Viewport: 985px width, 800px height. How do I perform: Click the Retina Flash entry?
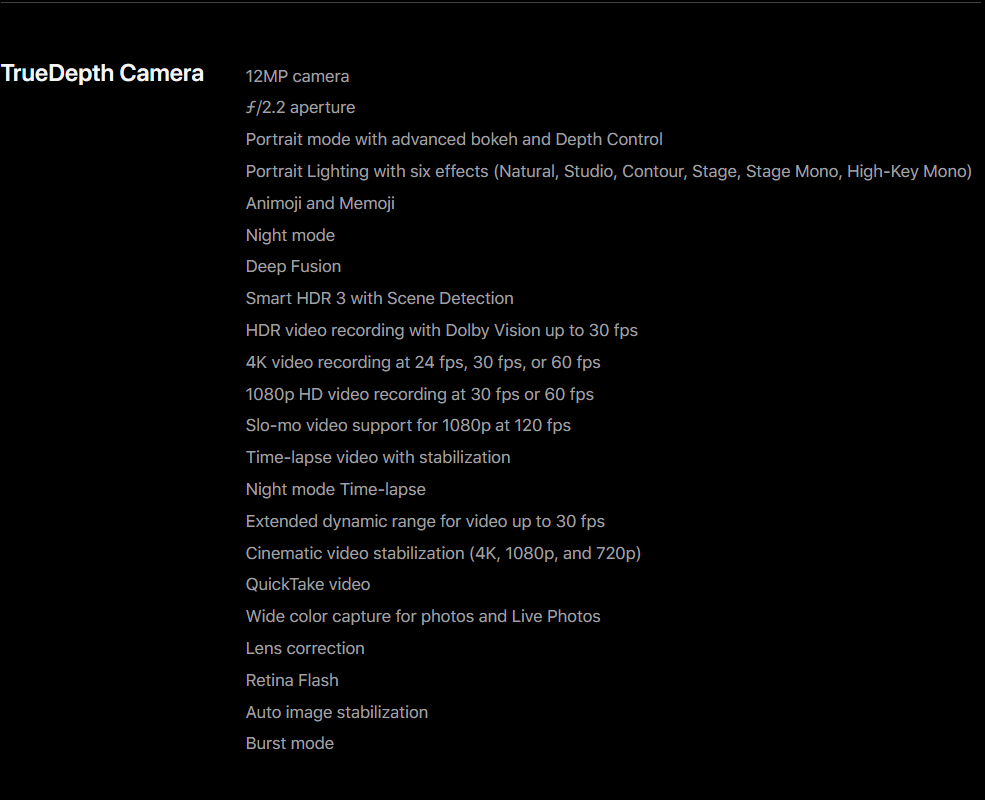point(292,681)
